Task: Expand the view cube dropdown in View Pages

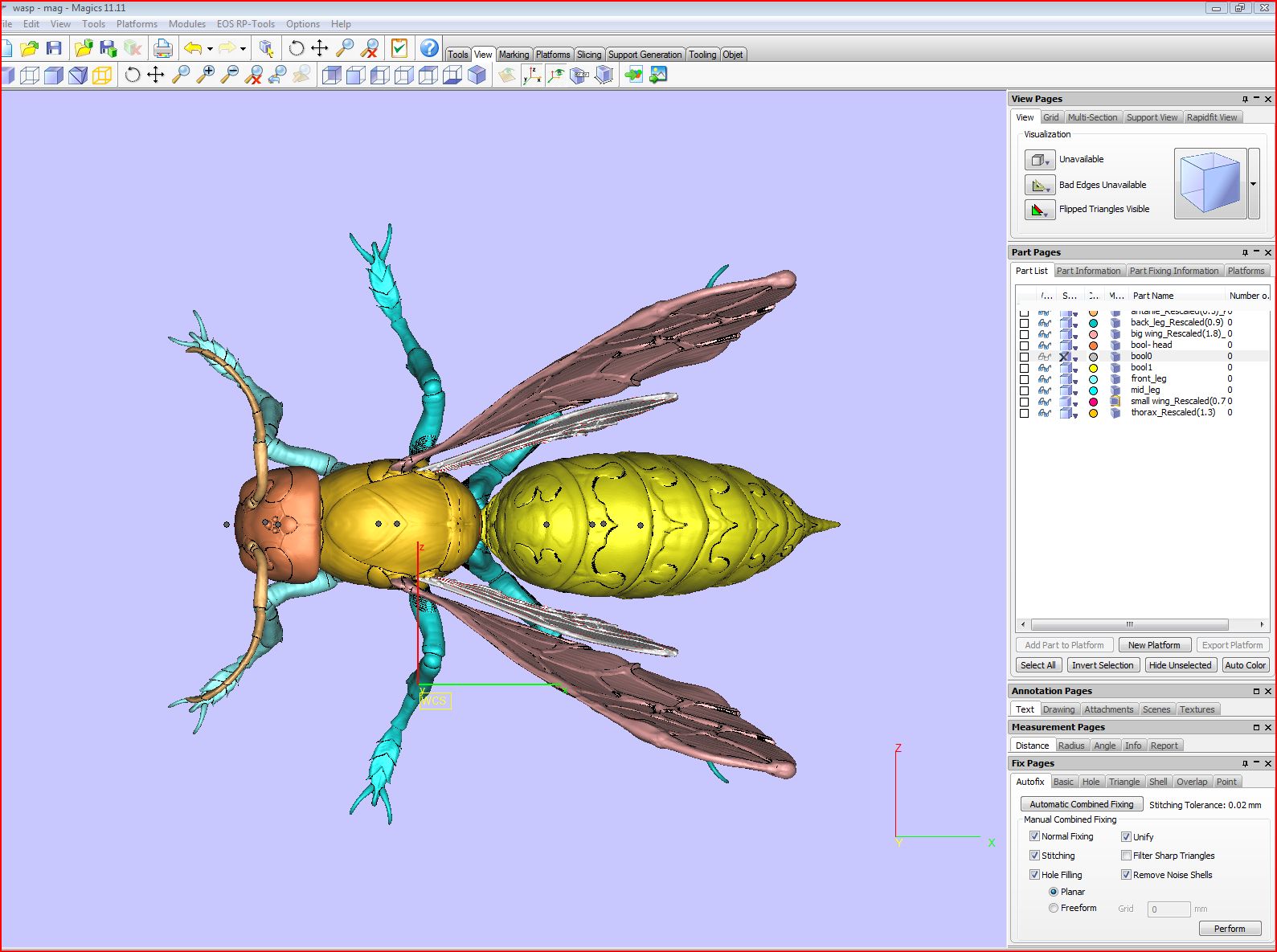Action: coord(1253,184)
